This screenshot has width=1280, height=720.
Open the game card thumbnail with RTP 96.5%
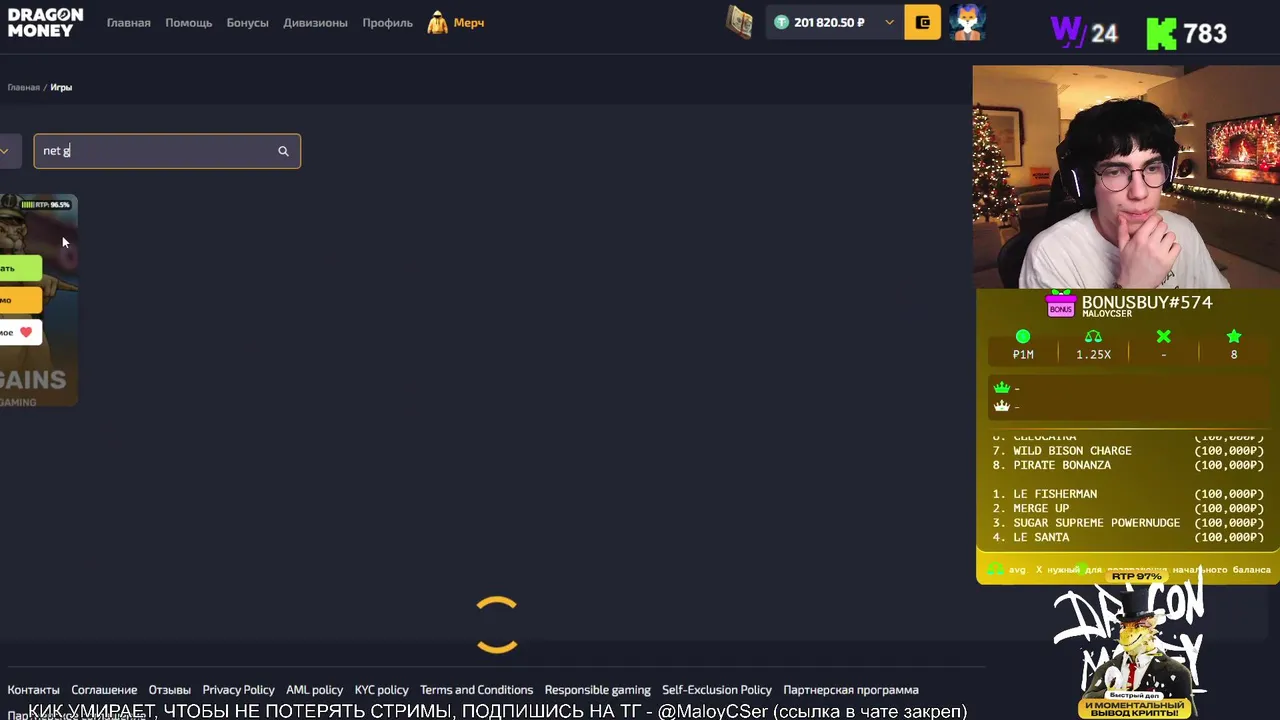[x=38, y=300]
